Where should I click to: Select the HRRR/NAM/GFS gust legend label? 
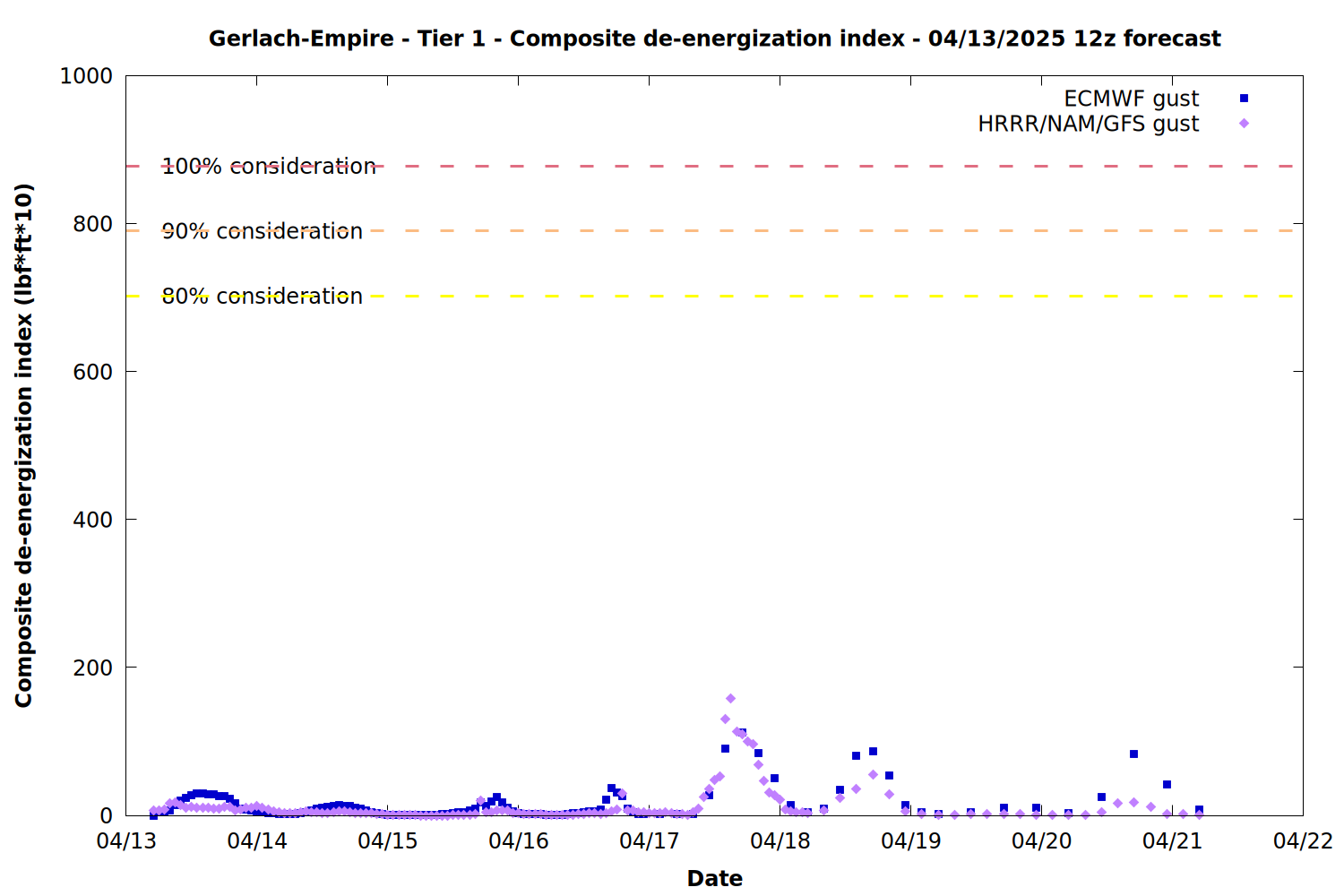1088,124
